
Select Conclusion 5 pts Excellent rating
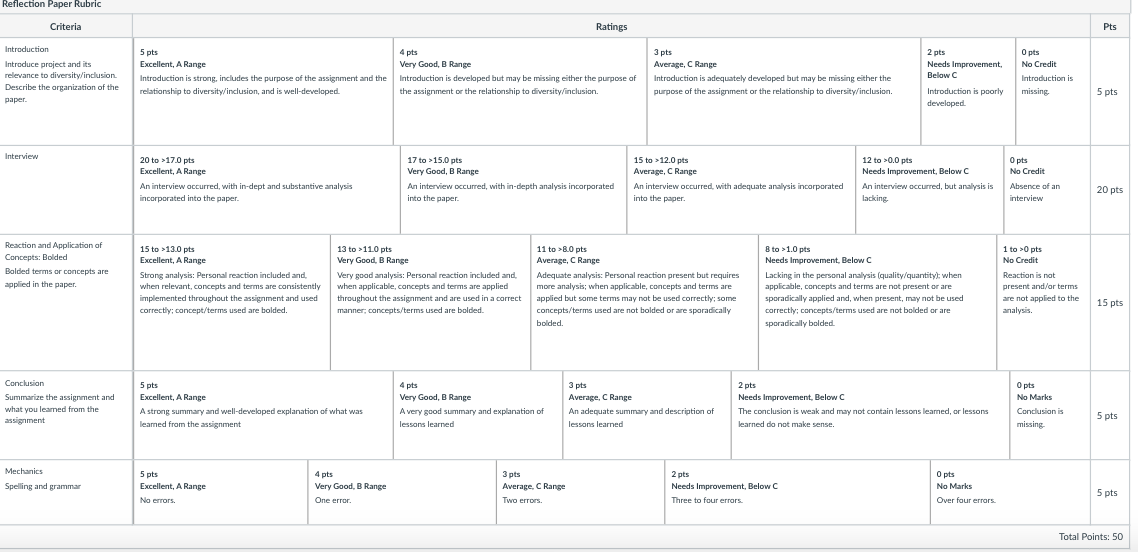pyautogui.click(x=263, y=416)
